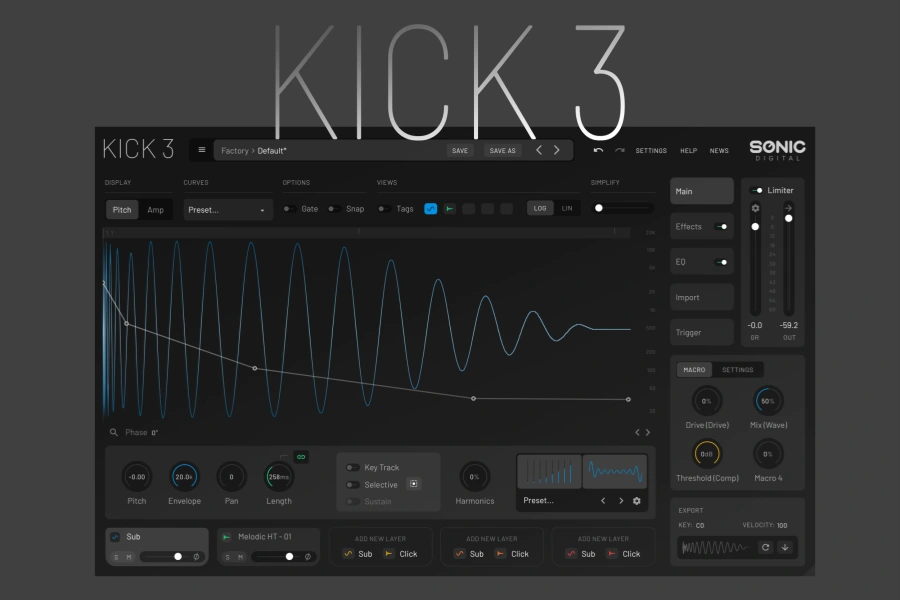Image resolution: width=900 pixels, height=600 pixels.
Task: Solo the Sub layer
Action: pos(117,557)
